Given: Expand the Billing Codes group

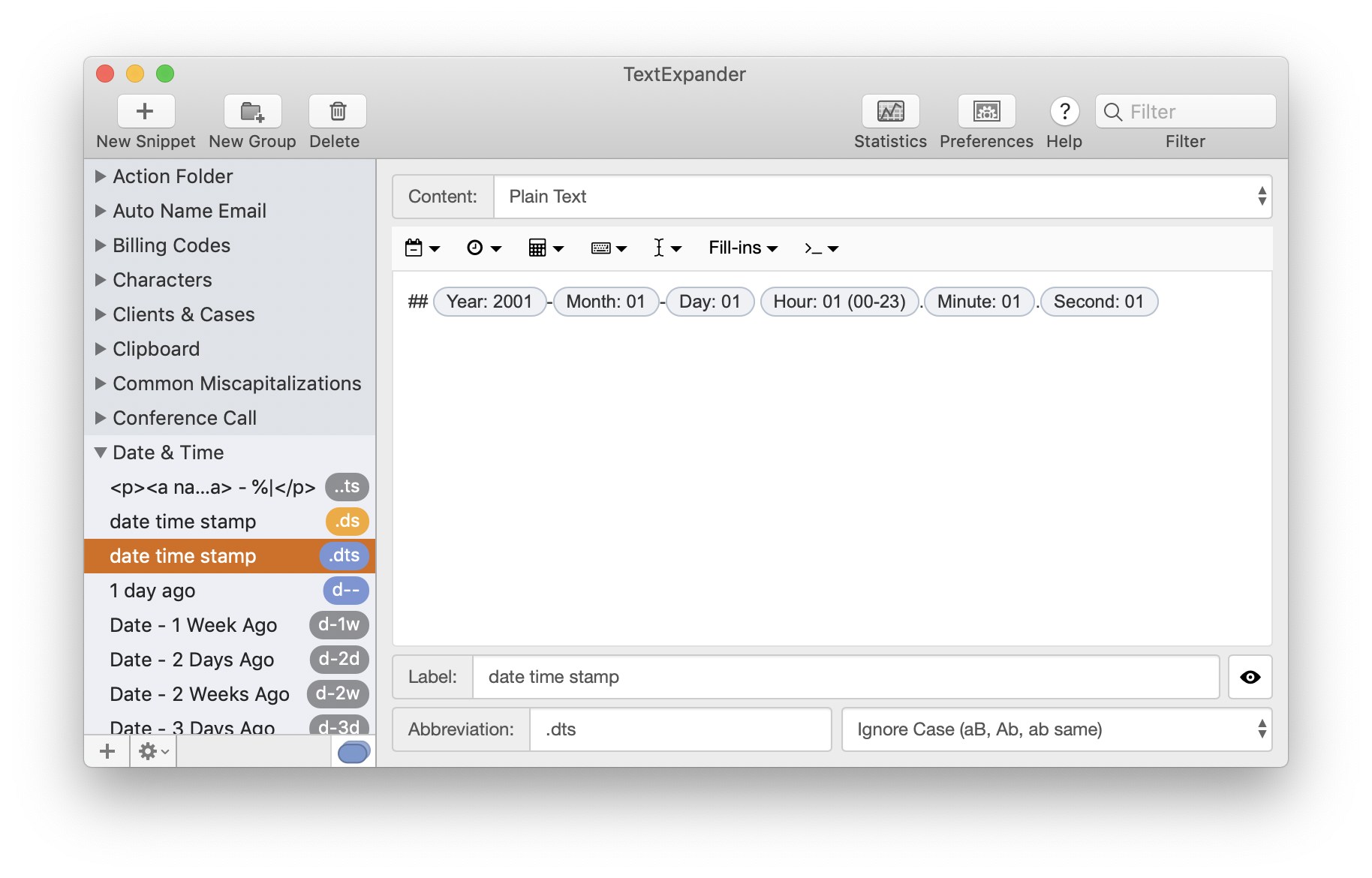Looking at the screenshot, I should click(x=101, y=245).
